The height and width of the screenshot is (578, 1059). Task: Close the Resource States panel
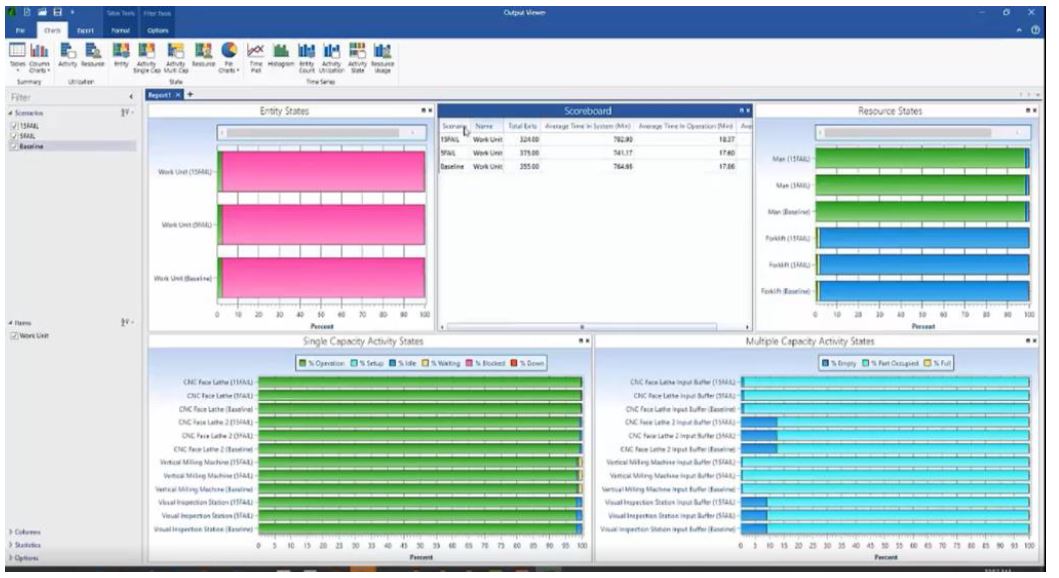1033,110
